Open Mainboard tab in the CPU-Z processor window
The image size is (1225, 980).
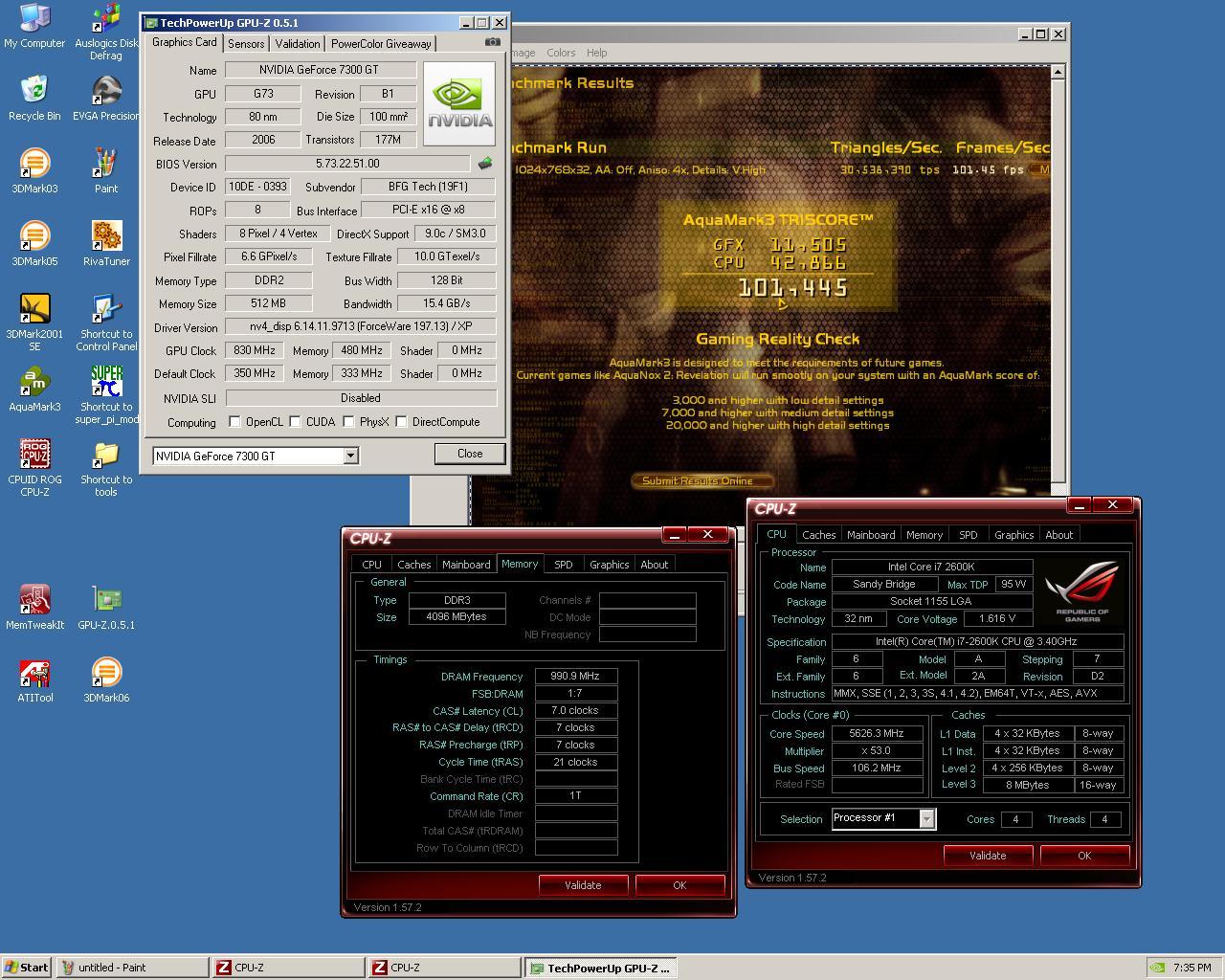point(871,535)
